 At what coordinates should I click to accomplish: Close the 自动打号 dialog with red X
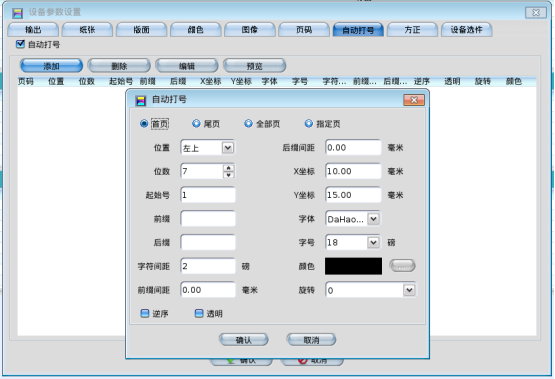click(x=414, y=100)
